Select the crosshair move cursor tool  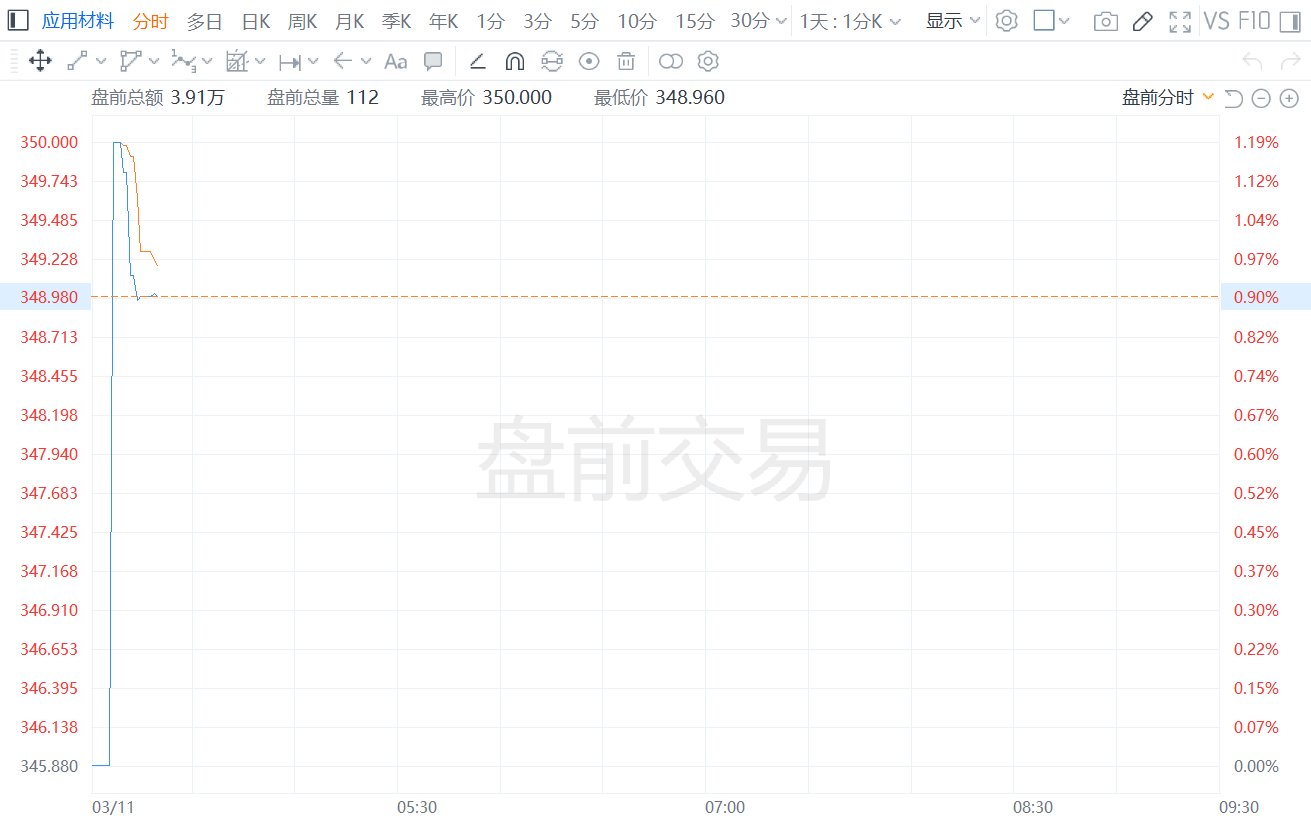(x=40, y=62)
